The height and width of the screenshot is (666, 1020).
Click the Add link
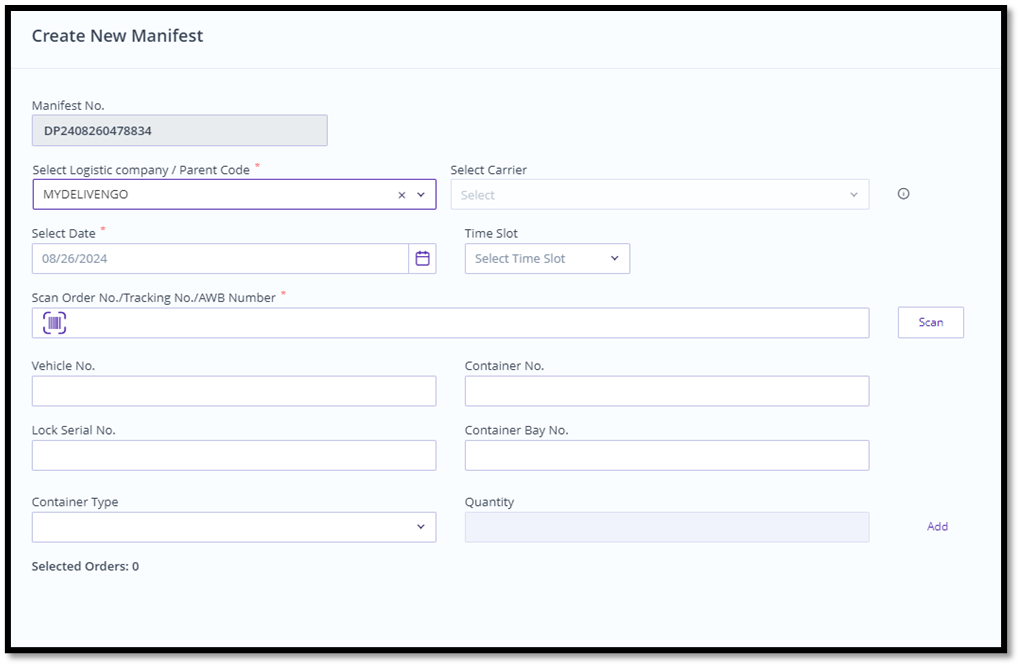937,527
